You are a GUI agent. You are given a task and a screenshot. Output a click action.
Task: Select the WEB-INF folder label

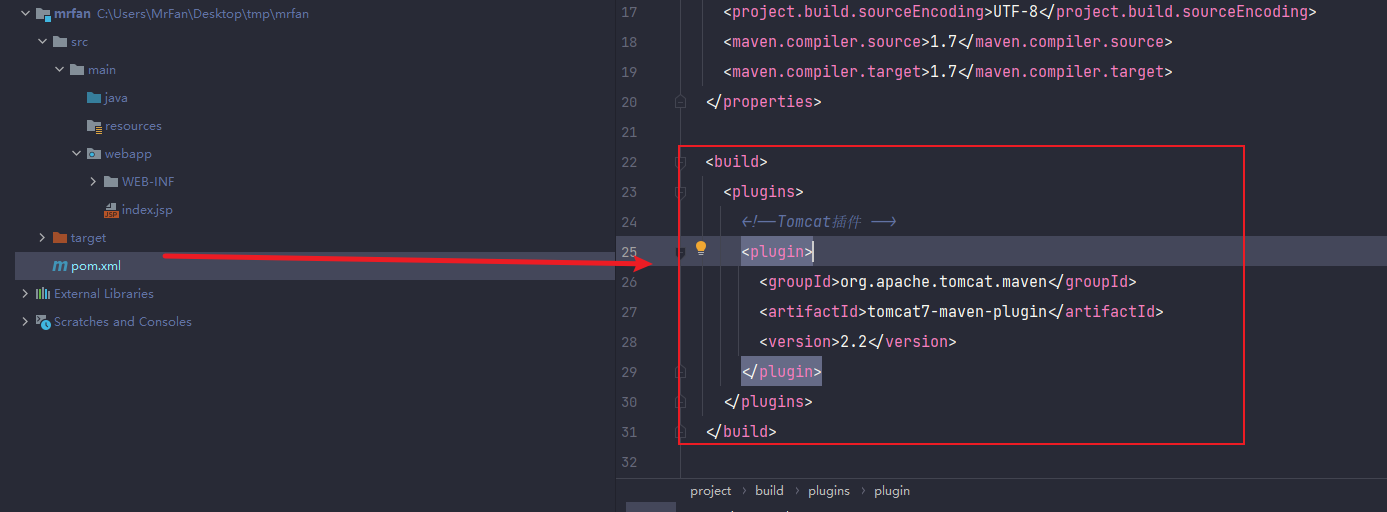point(148,182)
